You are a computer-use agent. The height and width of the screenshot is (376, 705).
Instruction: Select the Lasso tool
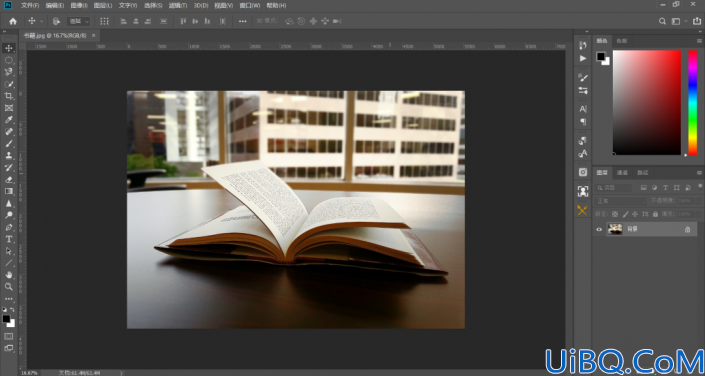(x=9, y=72)
